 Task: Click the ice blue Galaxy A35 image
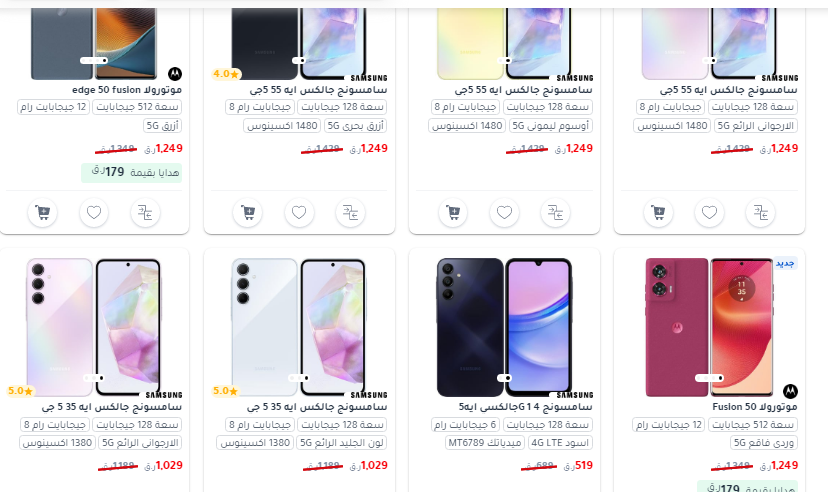[299, 327]
